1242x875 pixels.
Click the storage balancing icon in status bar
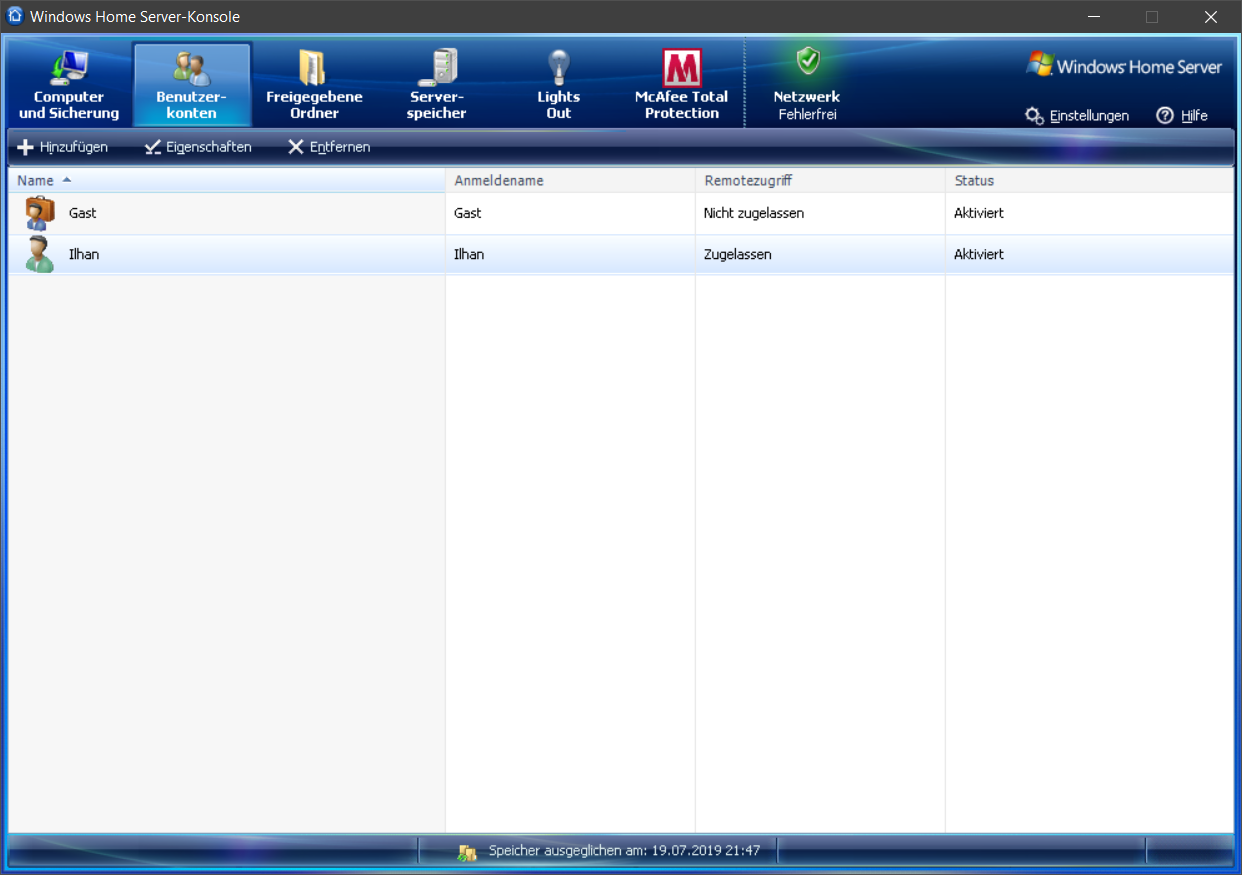[467, 852]
